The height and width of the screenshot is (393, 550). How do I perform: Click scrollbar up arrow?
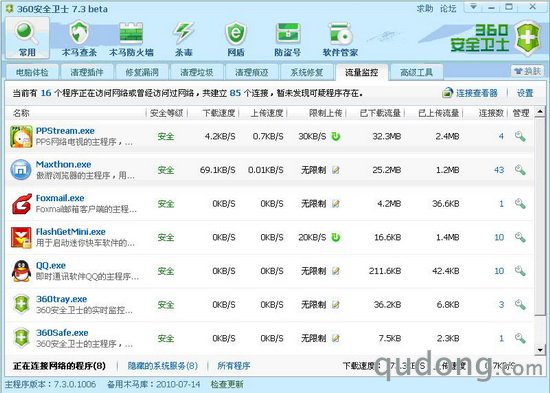540,112
